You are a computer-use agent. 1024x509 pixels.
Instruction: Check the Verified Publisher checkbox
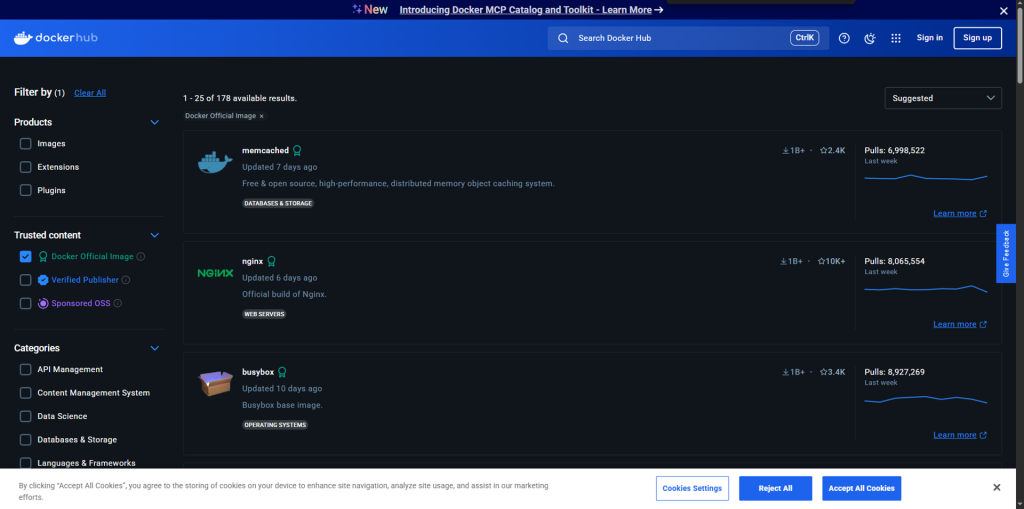coord(25,280)
